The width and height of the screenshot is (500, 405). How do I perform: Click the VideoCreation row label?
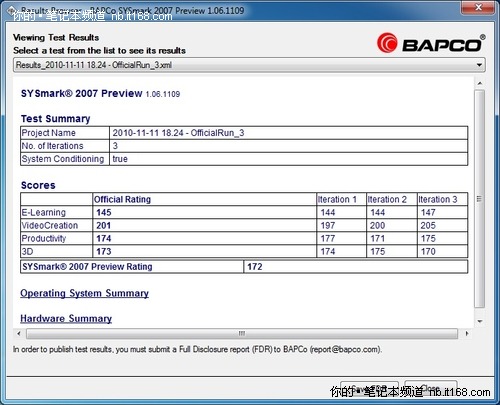(x=50, y=225)
